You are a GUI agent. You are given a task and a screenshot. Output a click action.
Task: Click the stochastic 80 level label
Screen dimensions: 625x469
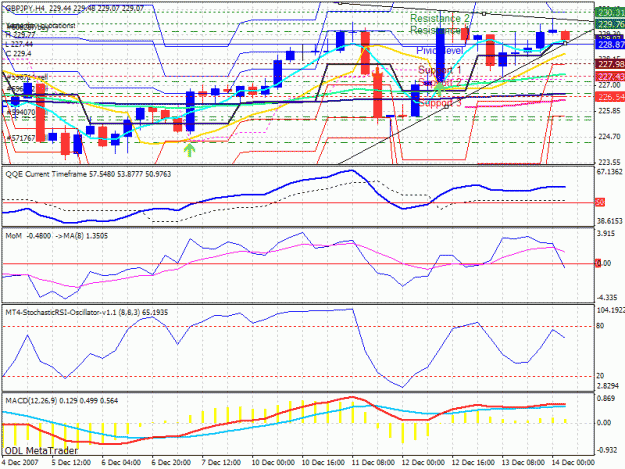[600, 326]
